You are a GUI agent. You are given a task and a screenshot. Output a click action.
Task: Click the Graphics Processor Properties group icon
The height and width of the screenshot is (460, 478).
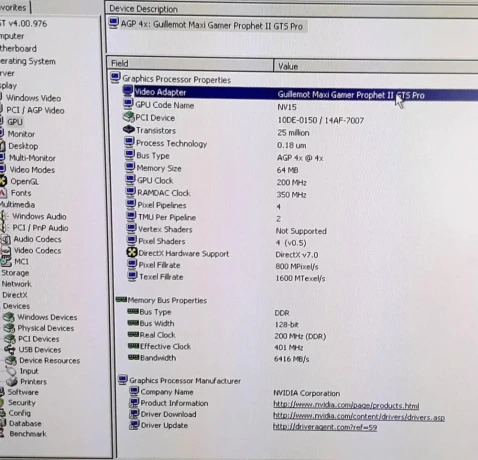tap(115, 78)
